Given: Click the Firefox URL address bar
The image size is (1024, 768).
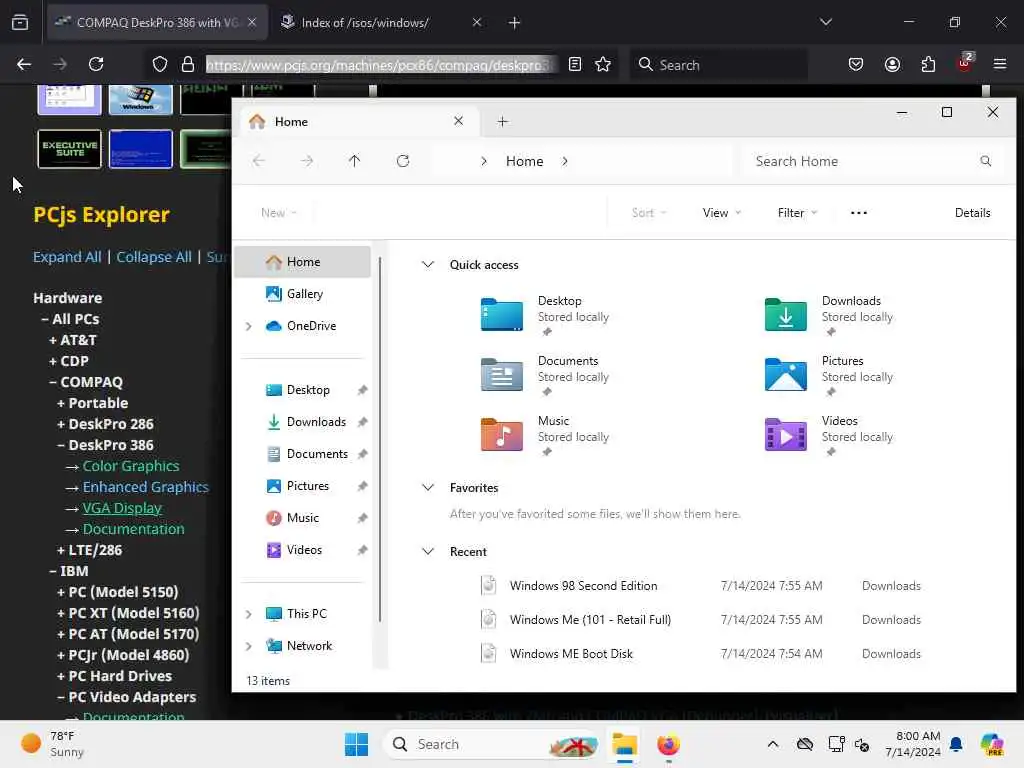Looking at the screenshot, I should click(381, 65).
